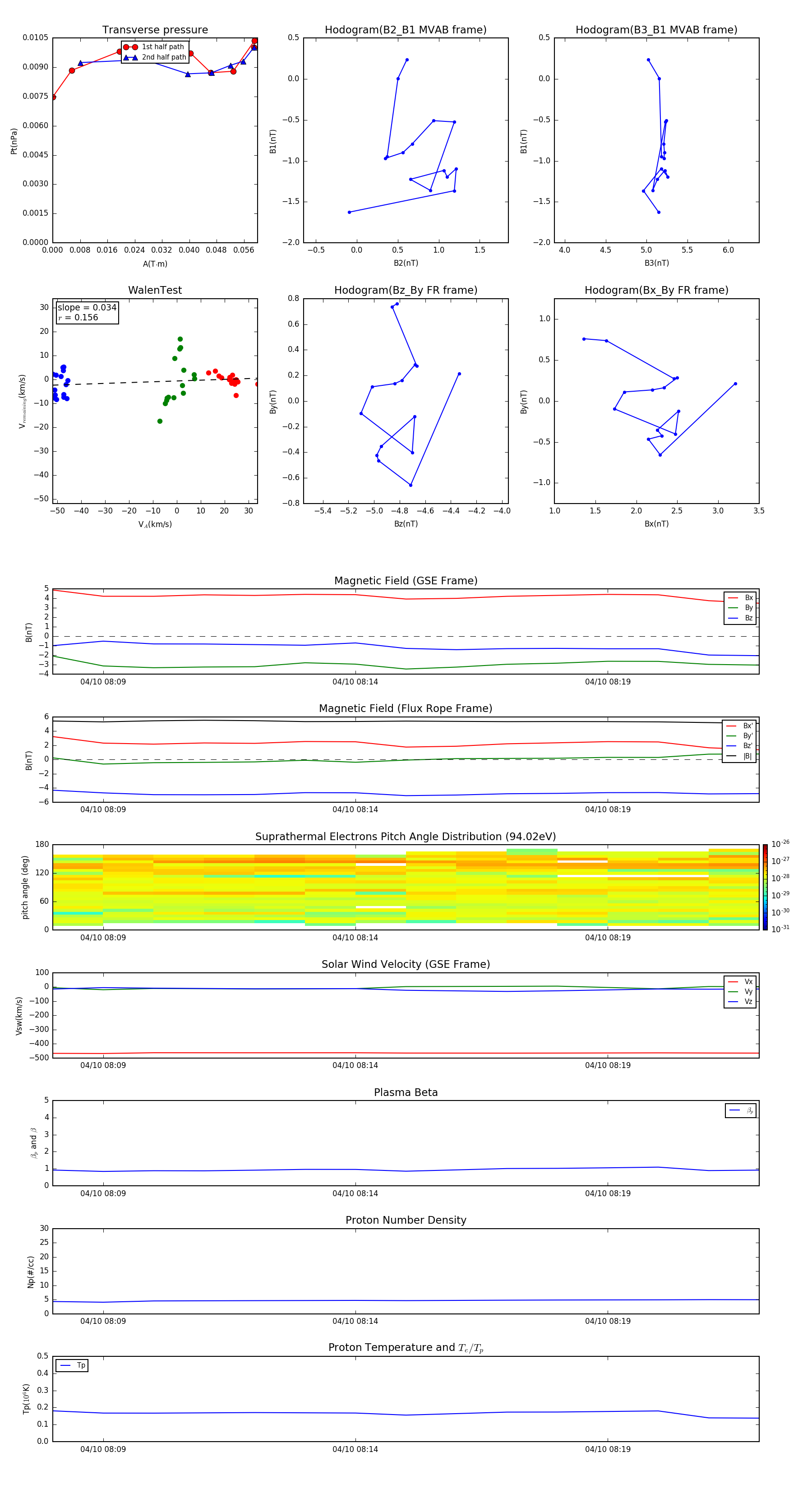Click "04/10 08:09" under the Proton Temperature plot

pyautogui.click(x=103, y=1449)
